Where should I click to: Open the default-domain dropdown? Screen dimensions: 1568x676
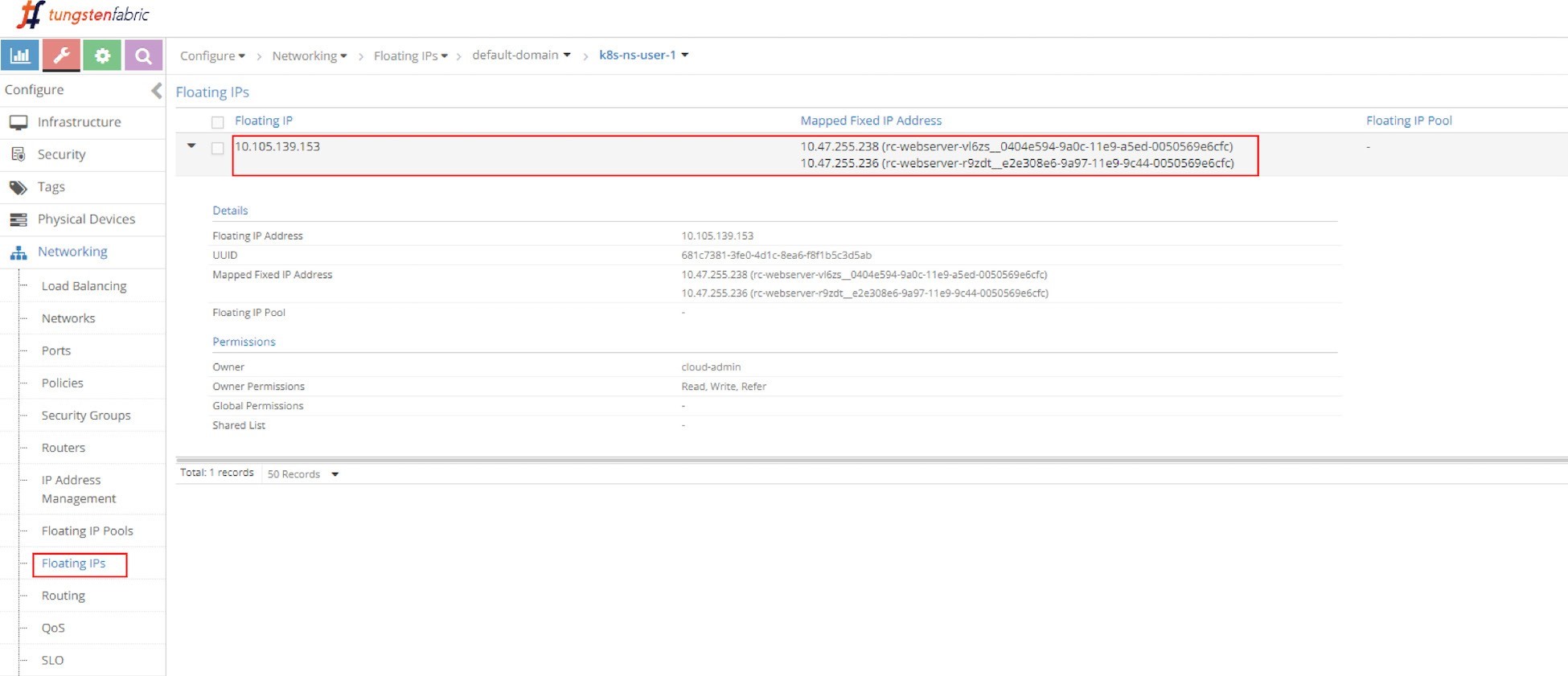pos(521,55)
